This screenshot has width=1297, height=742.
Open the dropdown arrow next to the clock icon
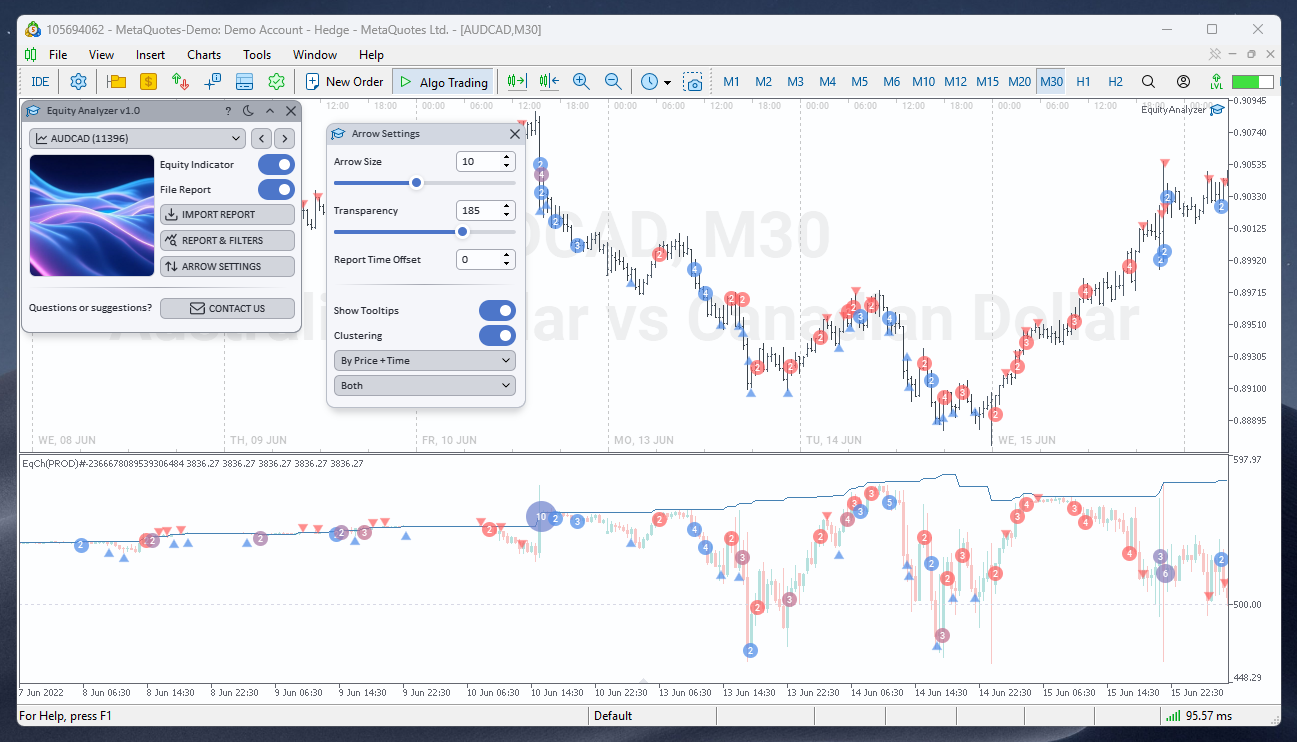click(668, 83)
